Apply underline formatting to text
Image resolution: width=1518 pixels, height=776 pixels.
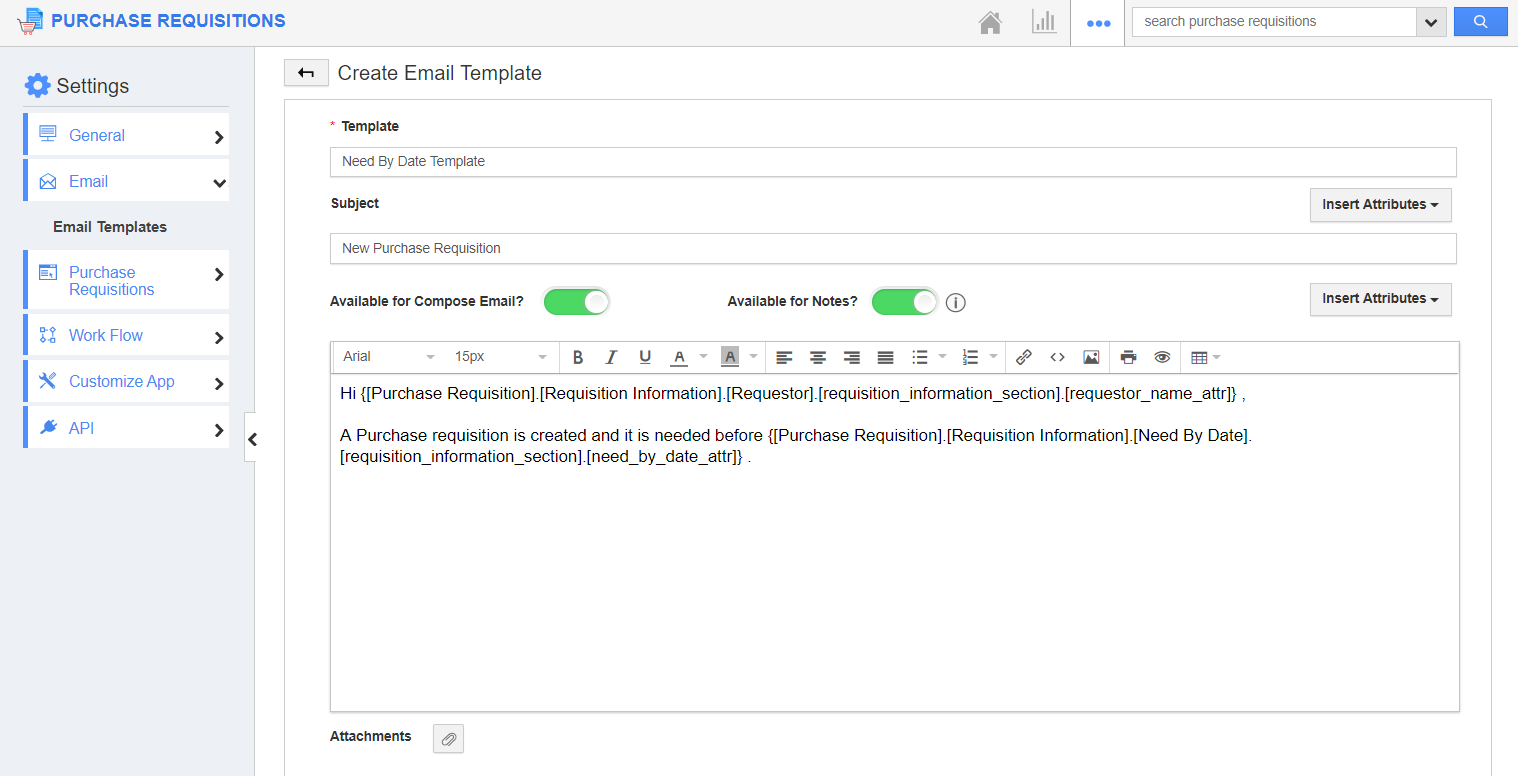(x=645, y=357)
